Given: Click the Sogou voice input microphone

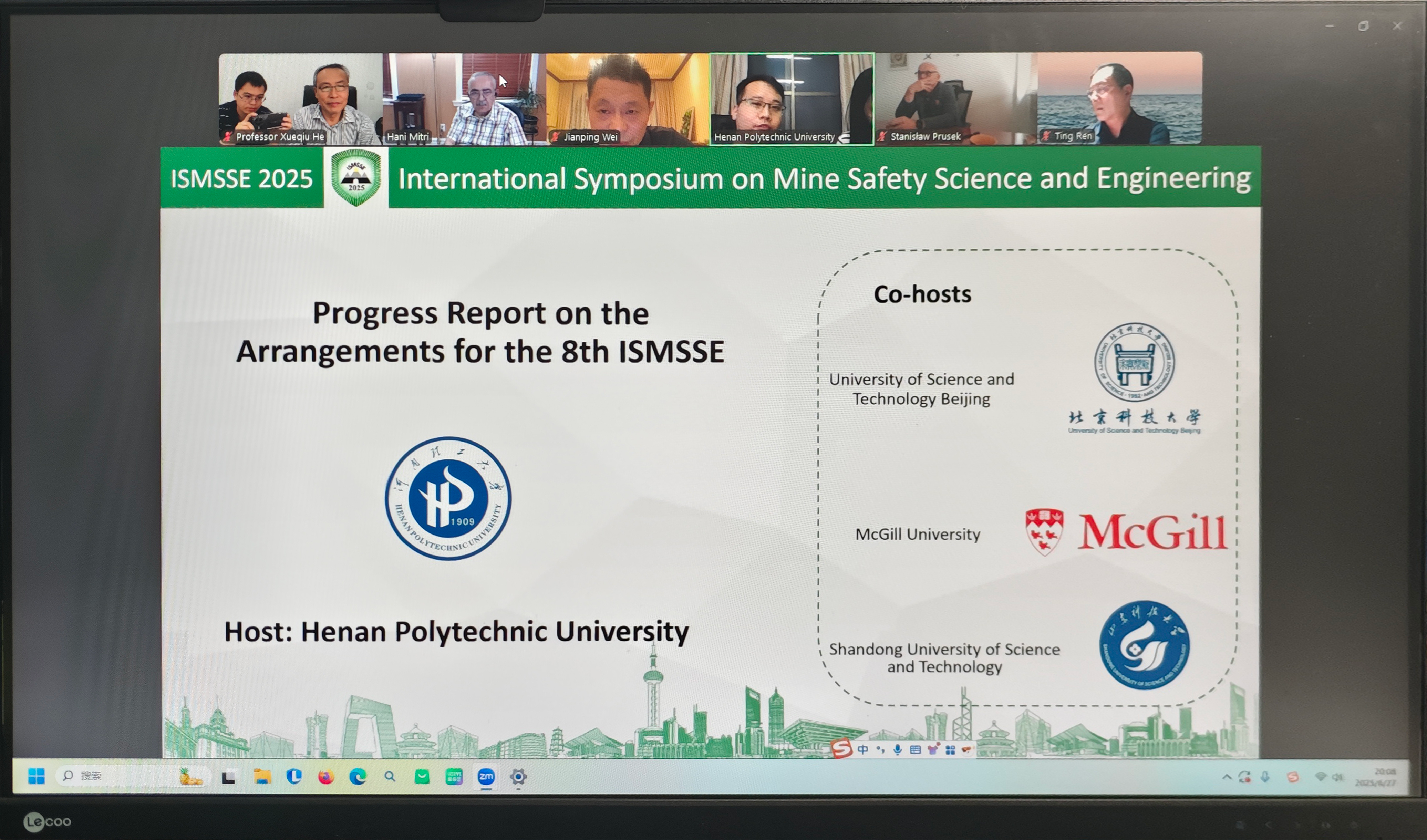Looking at the screenshot, I should 898,749.
